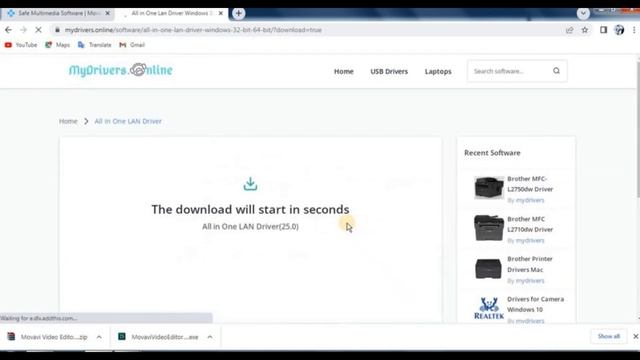Open Brother Printer Drivers Mac thumbnail
This screenshot has height=360, width=640.
(x=489, y=269)
